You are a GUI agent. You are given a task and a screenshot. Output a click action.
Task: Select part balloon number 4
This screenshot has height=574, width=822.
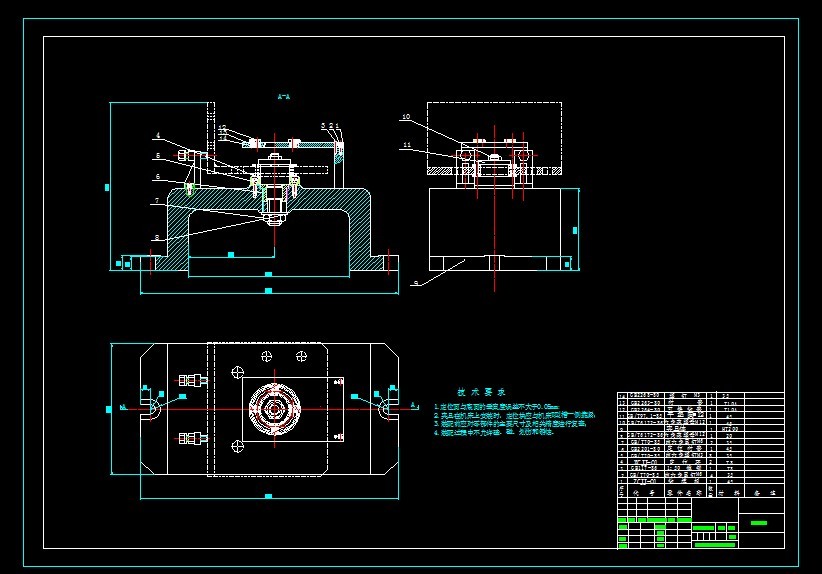tap(158, 136)
